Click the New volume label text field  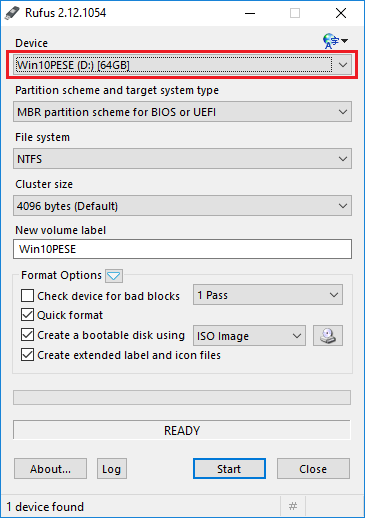pos(182,249)
